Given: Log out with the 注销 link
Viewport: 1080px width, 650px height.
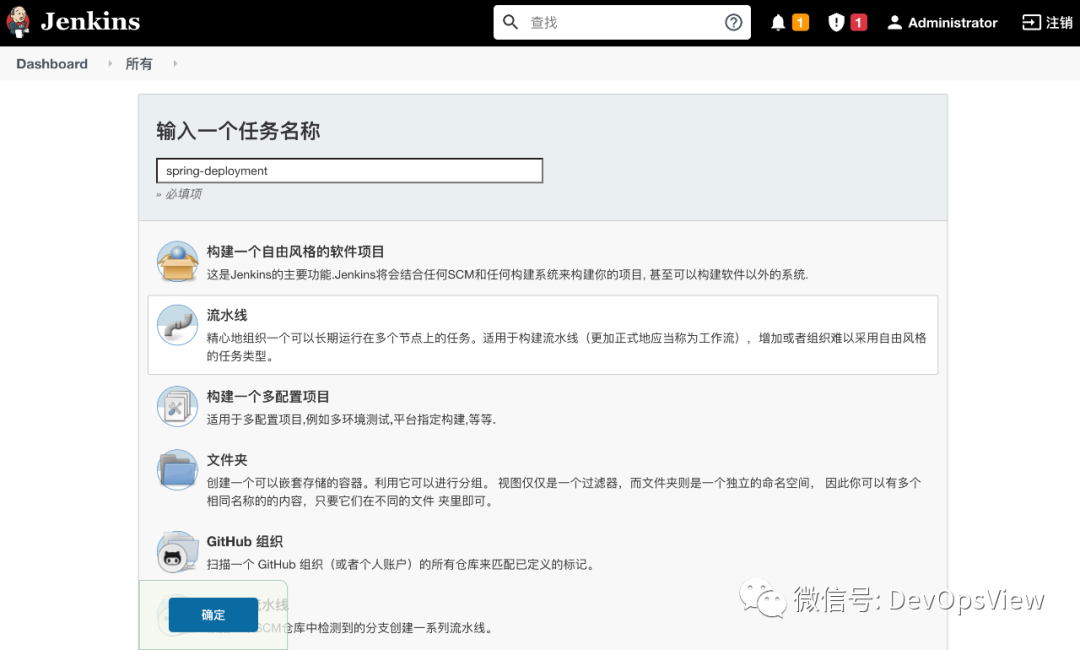Looking at the screenshot, I should pos(1059,23).
